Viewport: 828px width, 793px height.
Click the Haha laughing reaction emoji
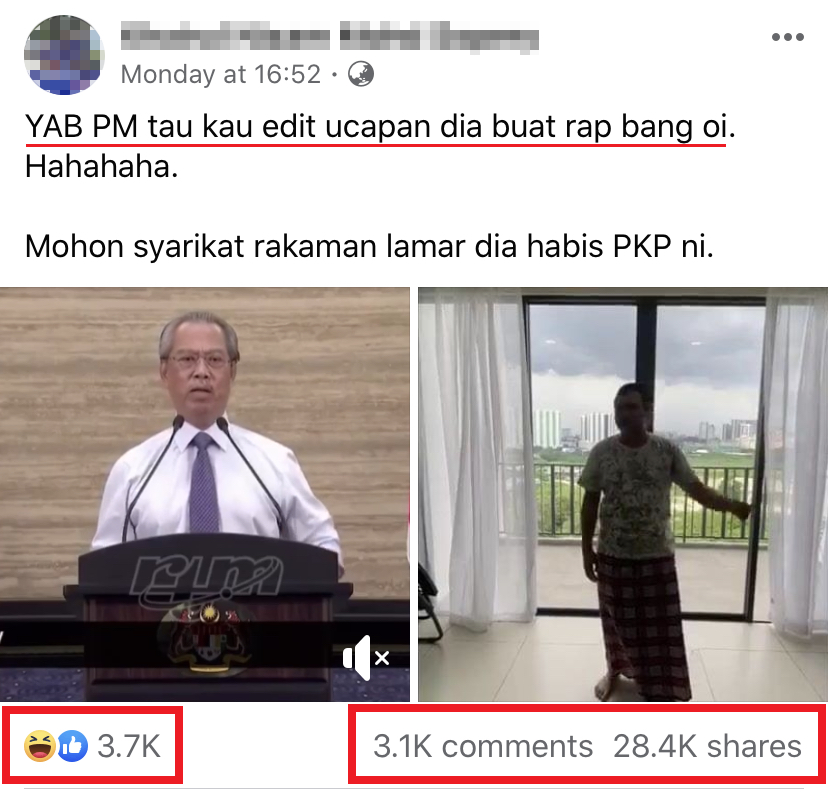(40, 746)
